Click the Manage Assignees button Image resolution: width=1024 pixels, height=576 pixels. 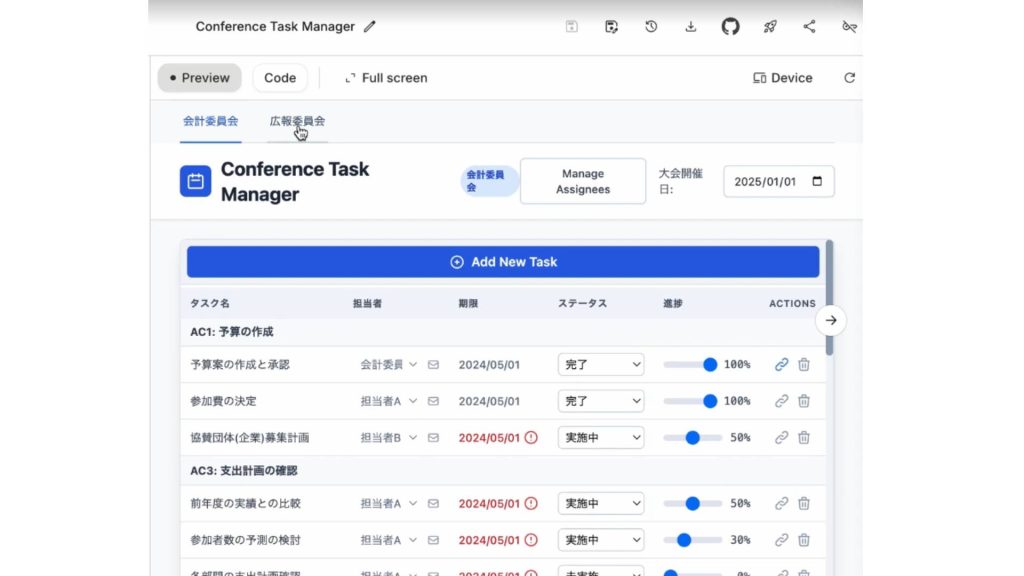pyautogui.click(x=583, y=181)
